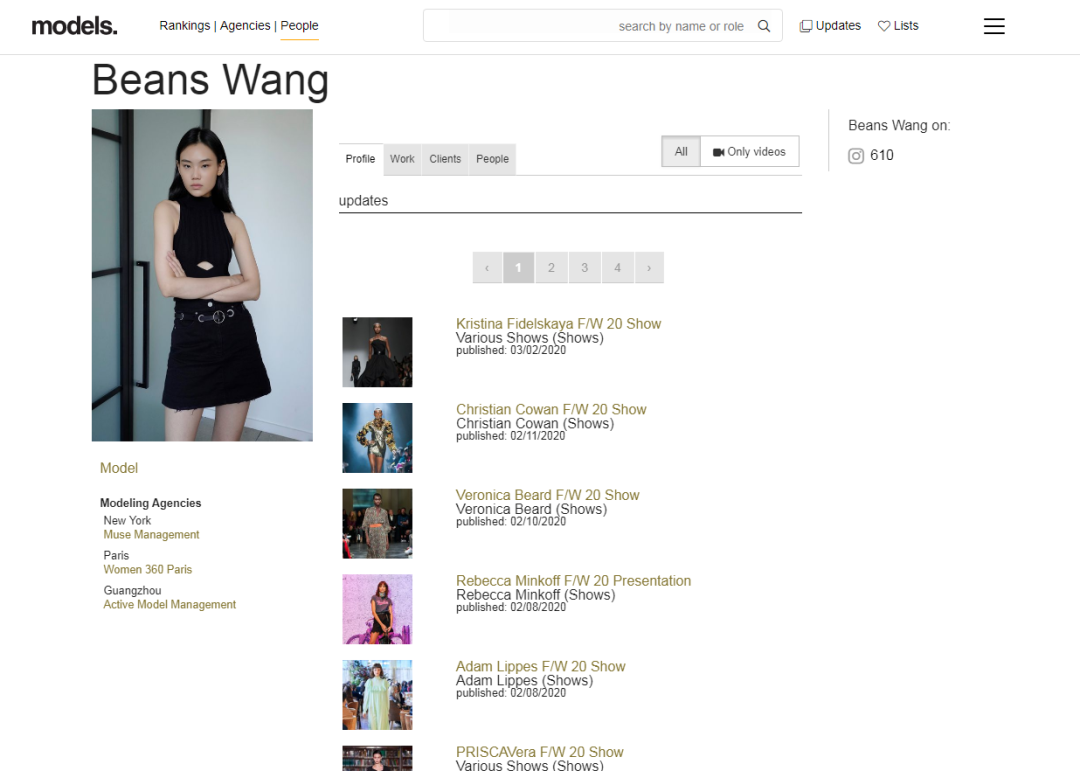1080x771 pixels.
Task: Go to previous page arrow in pagination
Action: pyautogui.click(x=487, y=267)
